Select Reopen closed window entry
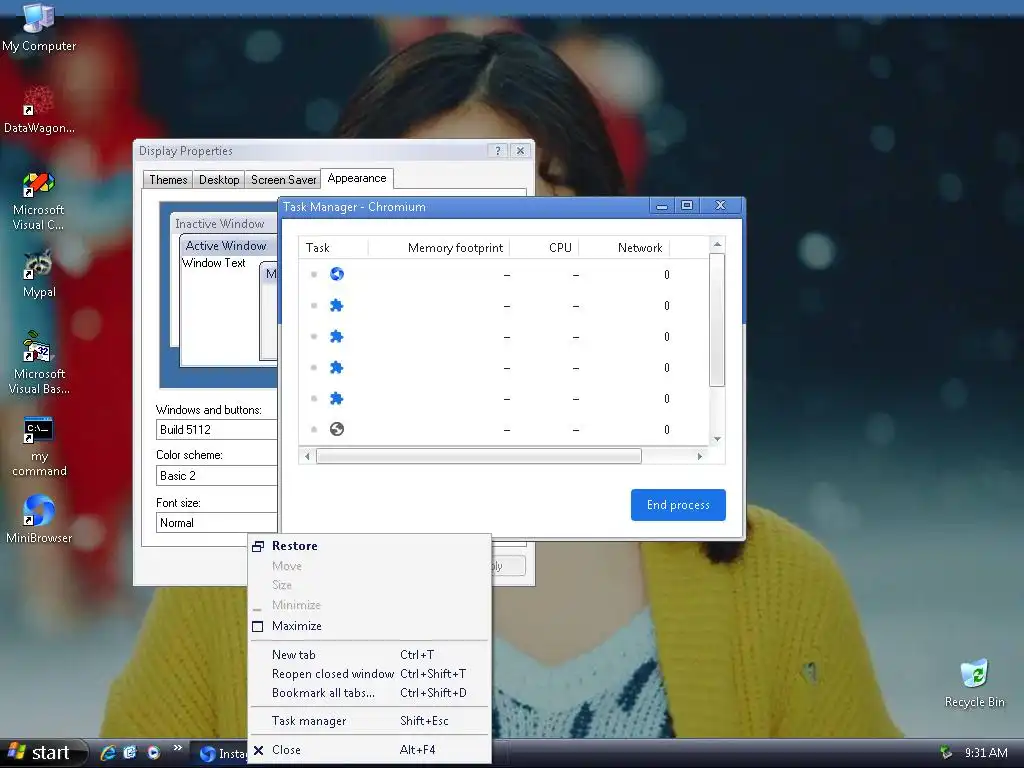This screenshot has width=1024, height=768. 370,673
